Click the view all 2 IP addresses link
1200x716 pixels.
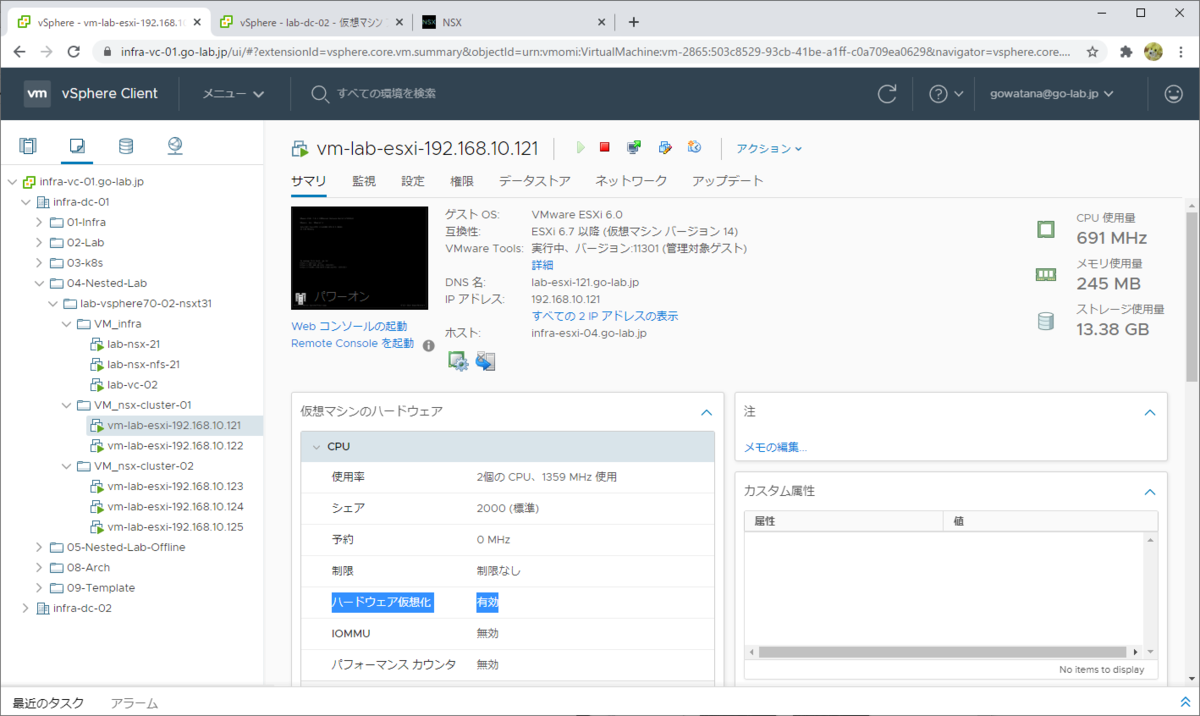click(605, 316)
